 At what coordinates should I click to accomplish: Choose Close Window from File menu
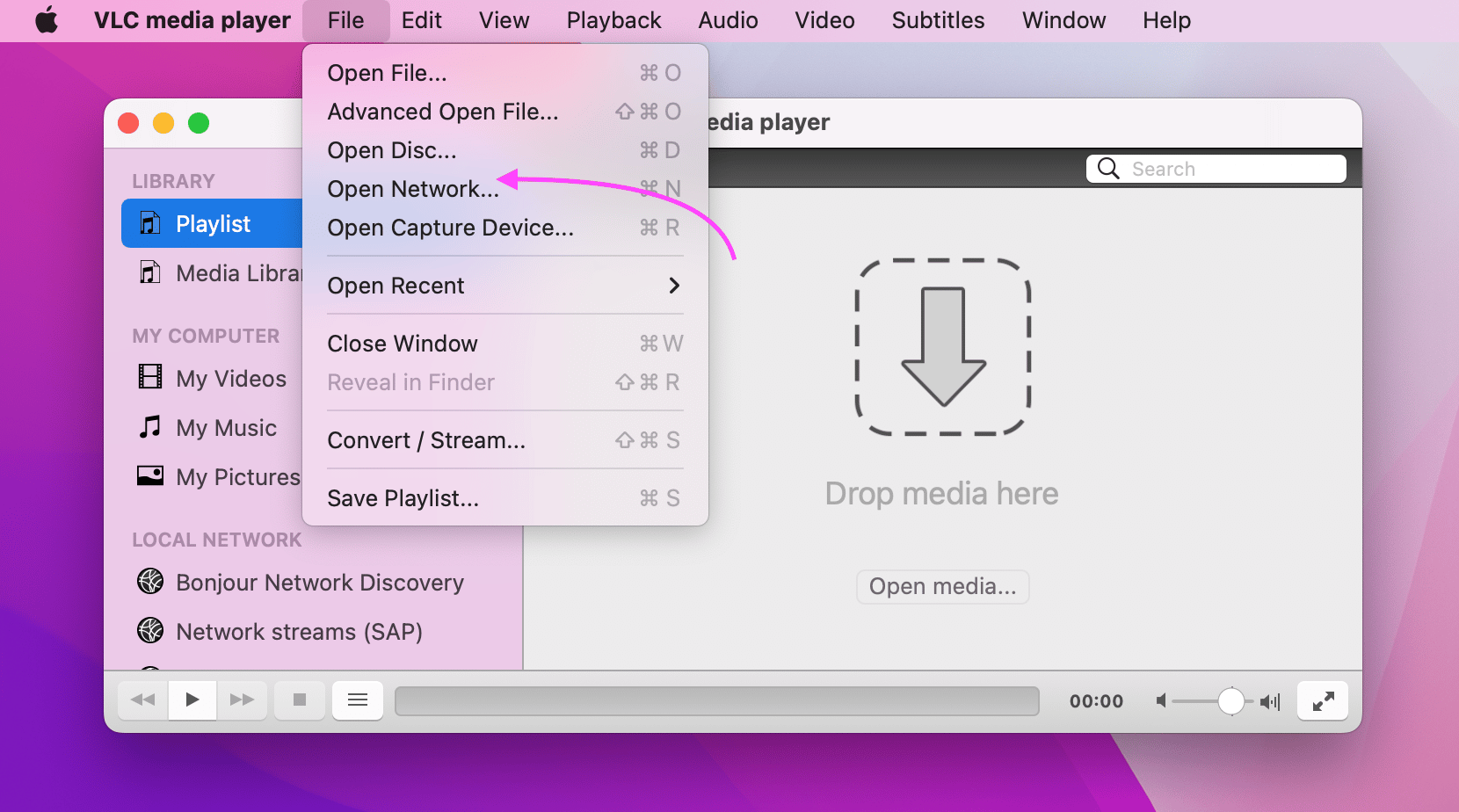click(x=505, y=344)
